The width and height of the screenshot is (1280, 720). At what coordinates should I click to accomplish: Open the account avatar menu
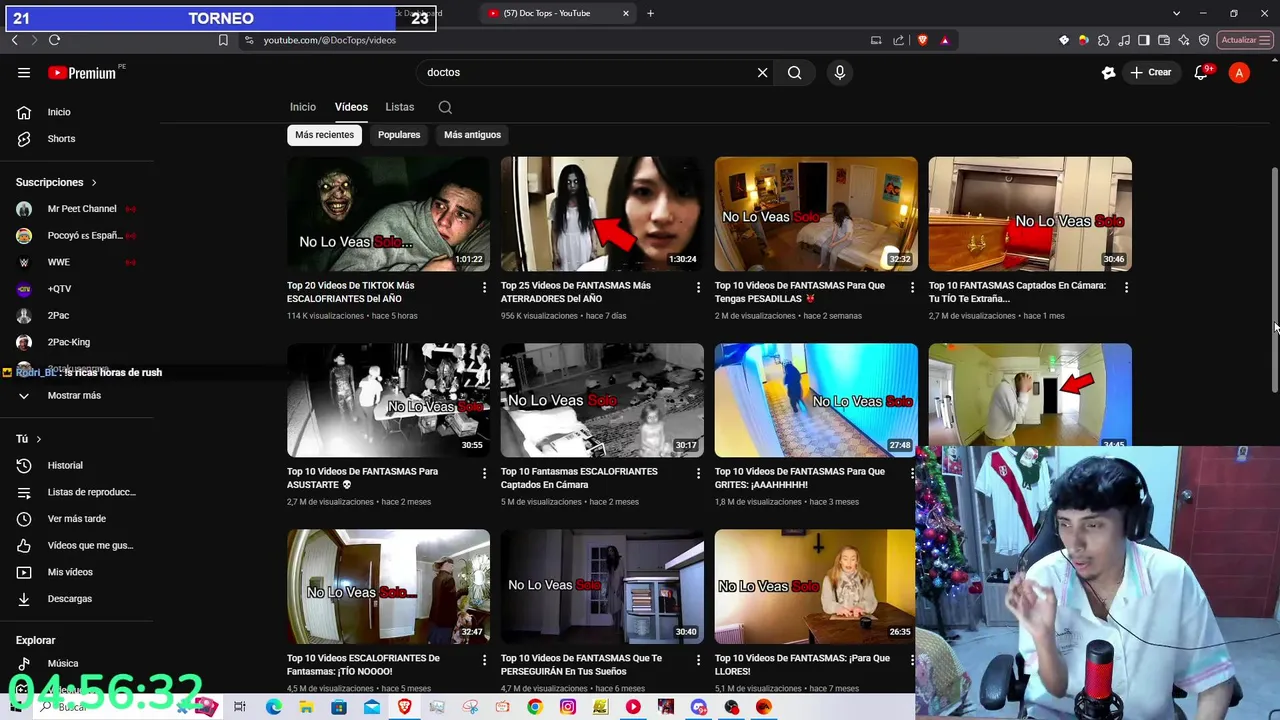click(x=1239, y=72)
